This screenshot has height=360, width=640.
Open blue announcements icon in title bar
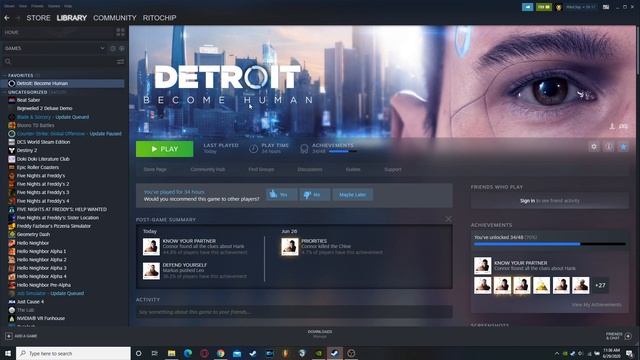coord(527,7)
